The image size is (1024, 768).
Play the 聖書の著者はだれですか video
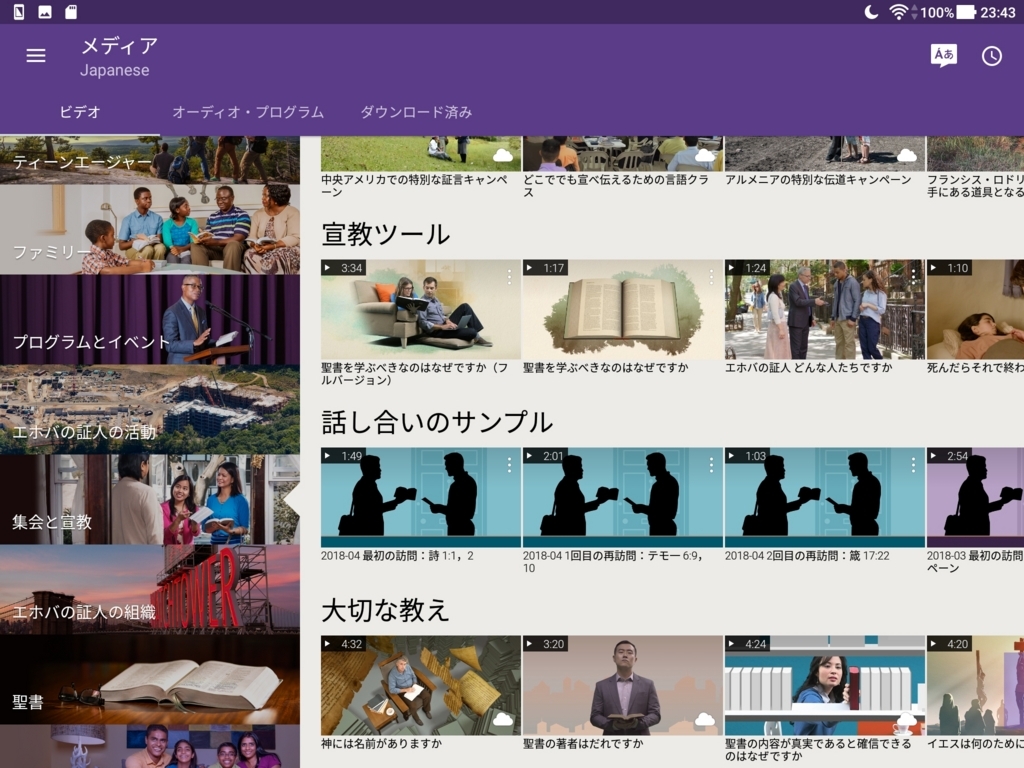pos(622,685)
